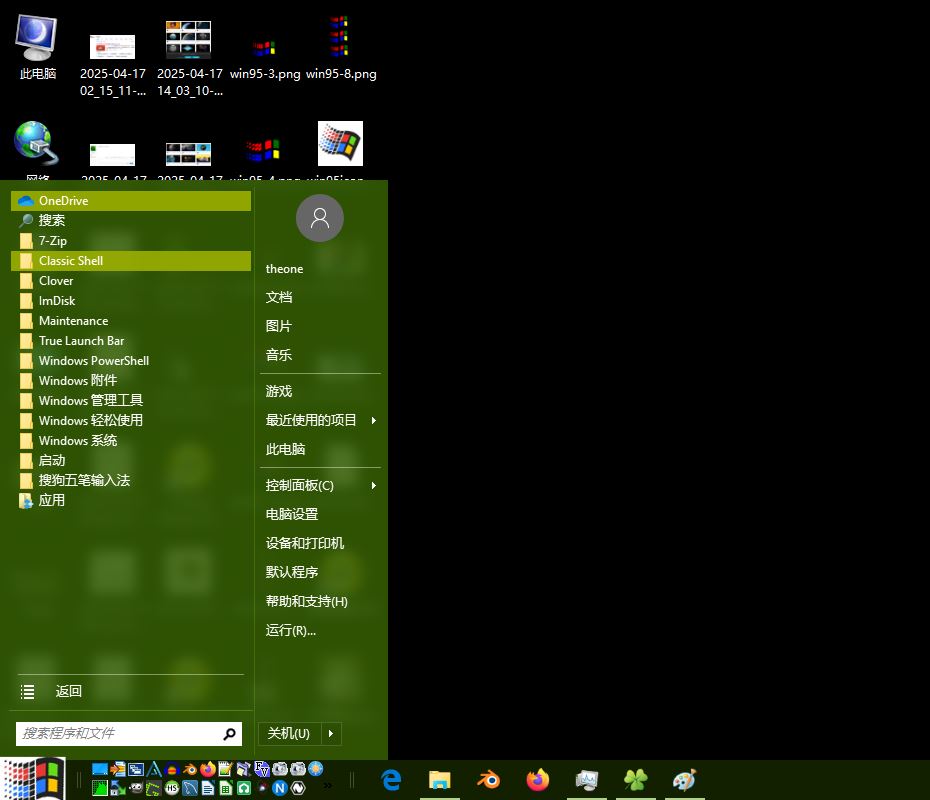Screen dimensions: 930x800
Task: Select 运行(R) from the Start menu
Action: tap(290, 630)
